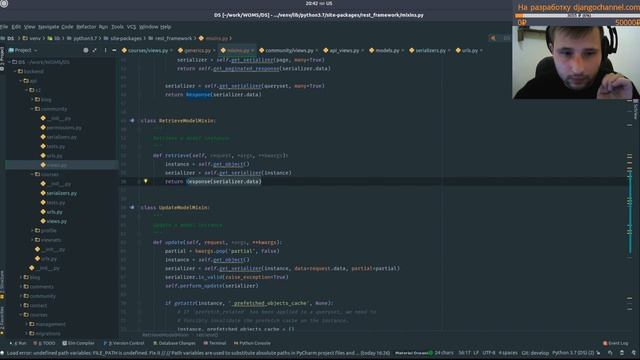Open the File menu
The height and width of the screenshot is (360, 640).
pyautogui.click(x=4, y=27)
